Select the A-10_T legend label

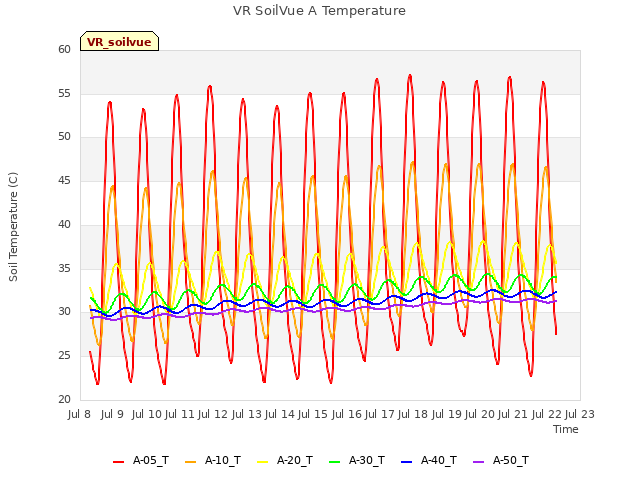tap(223, 461)
